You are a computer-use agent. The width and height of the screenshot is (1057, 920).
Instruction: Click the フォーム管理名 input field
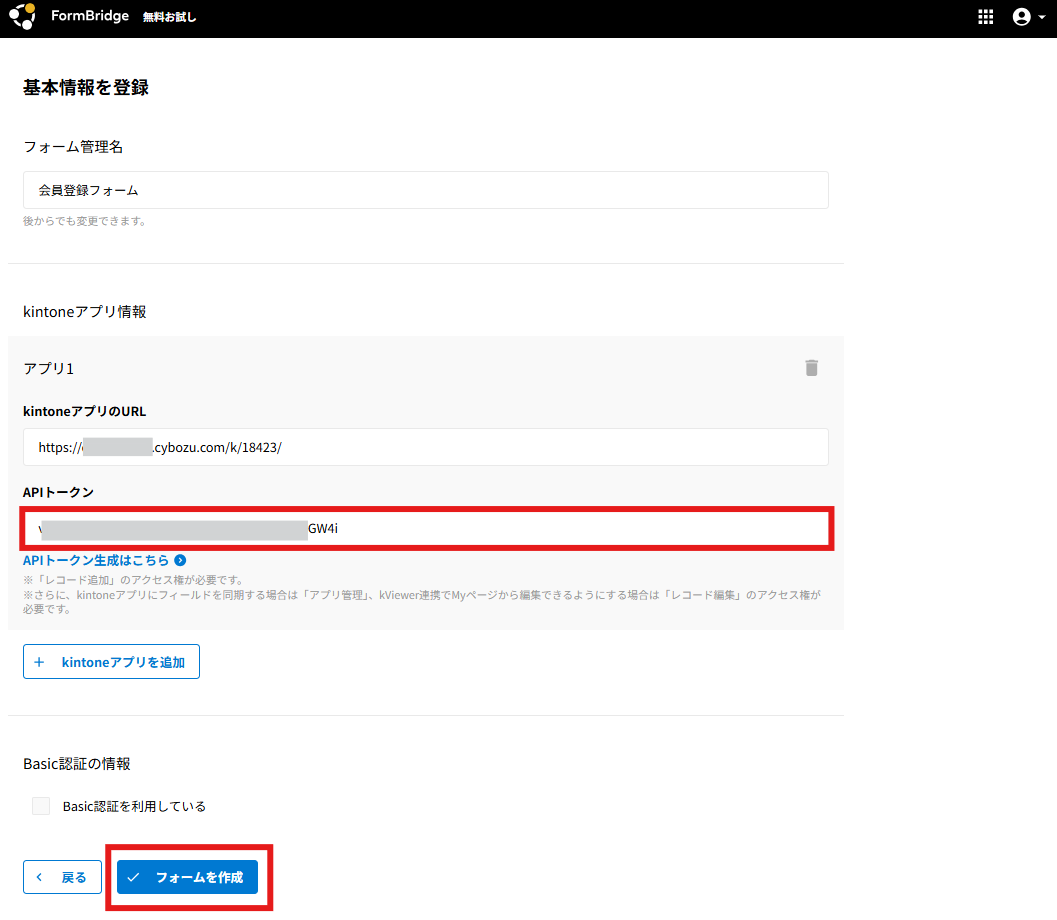(425, 190)
